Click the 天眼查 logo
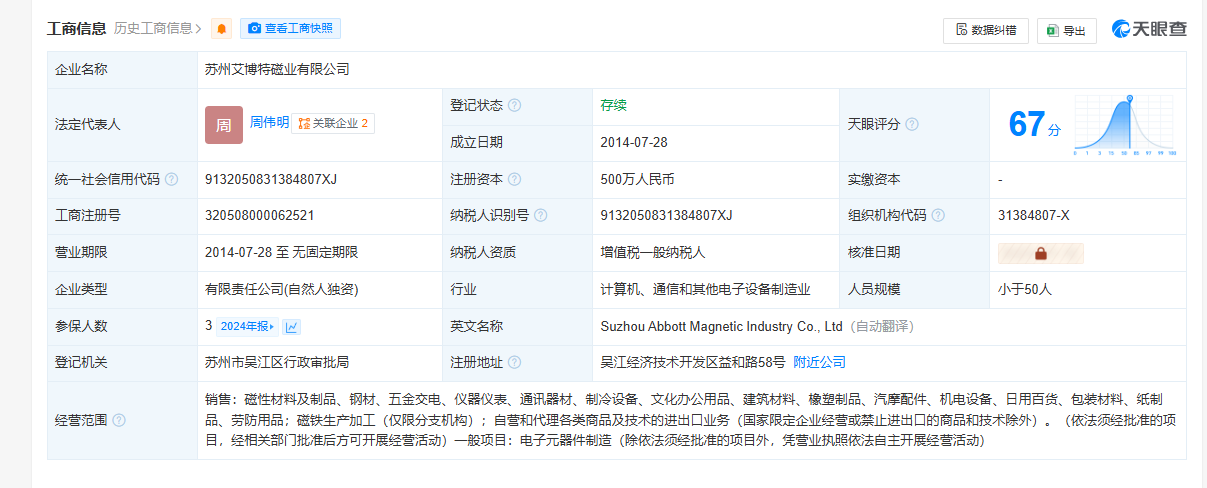Screen dimensions: 1207x488 coord(1148,29)
